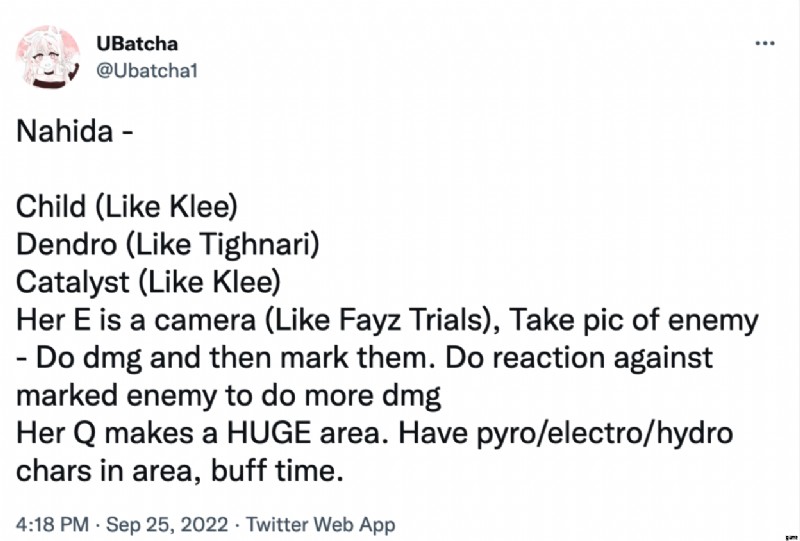The height and width of the screenshot is (541, 800).
Task: Click the 'Catalyst (Like Klee)' line
Action: pos(148,282)
